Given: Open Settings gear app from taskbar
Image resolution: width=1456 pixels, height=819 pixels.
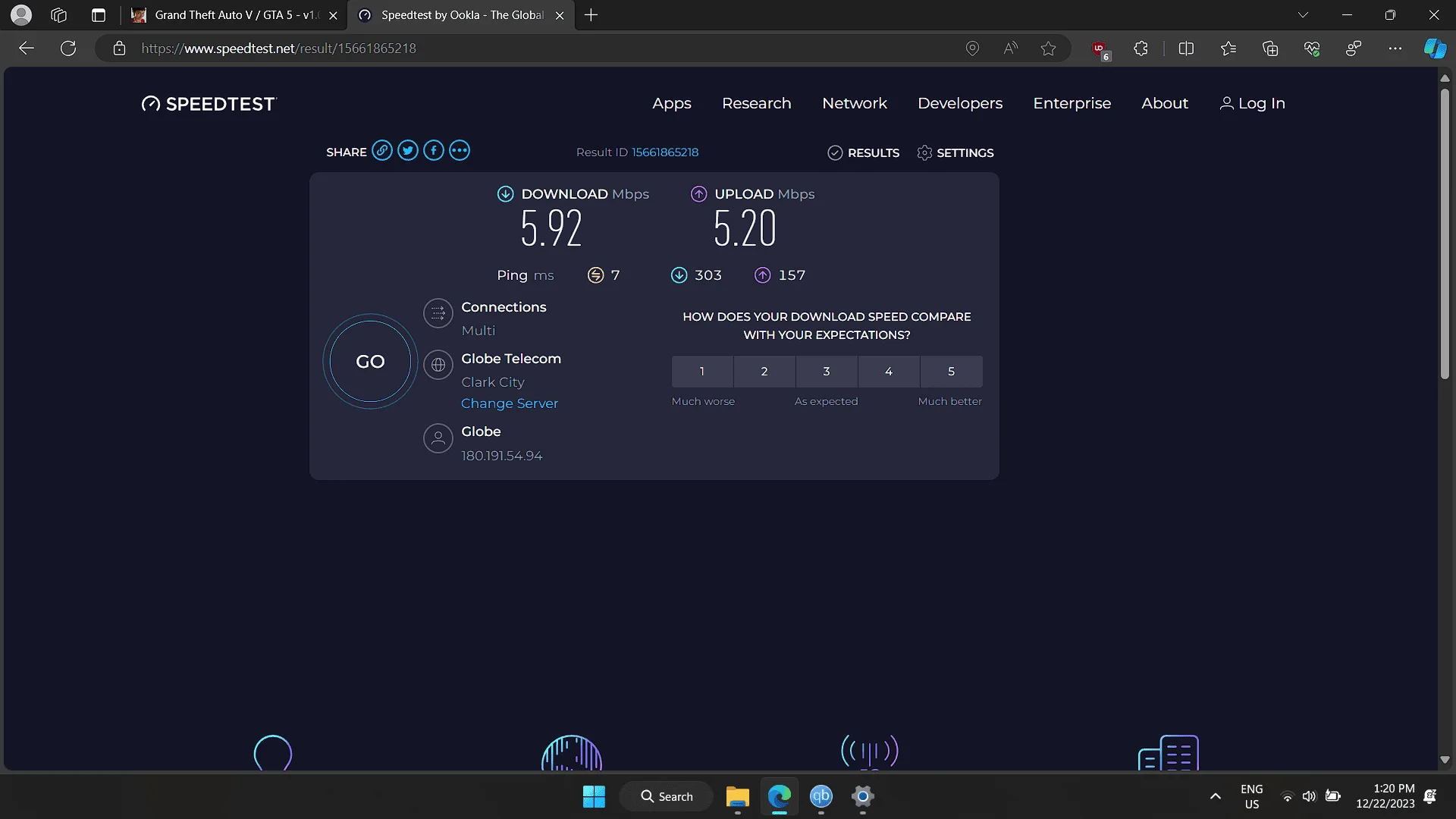Looking at the screenshot, I should pyautogui.click(x=863, y=796).
